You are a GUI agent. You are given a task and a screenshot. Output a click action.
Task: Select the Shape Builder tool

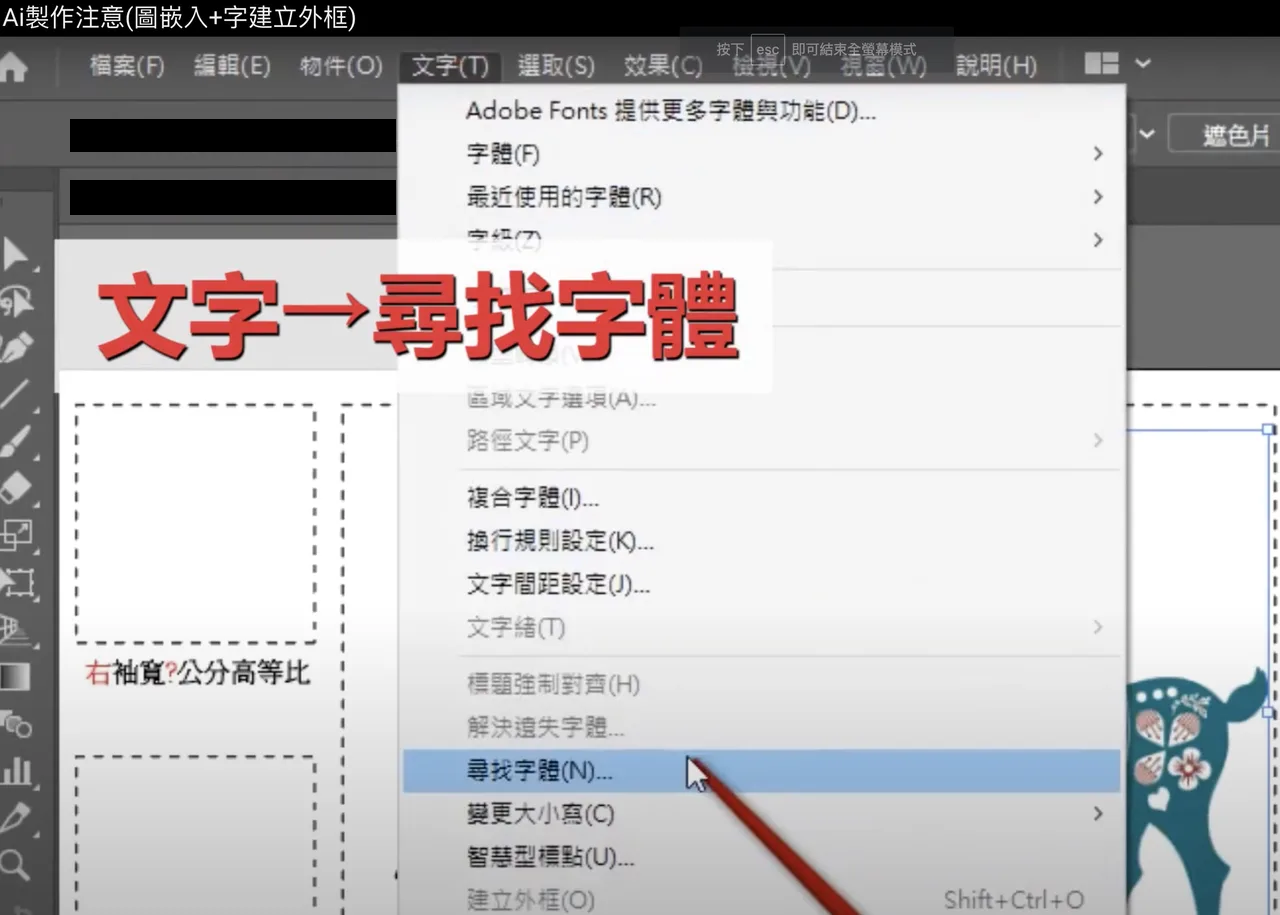(15, 723)
